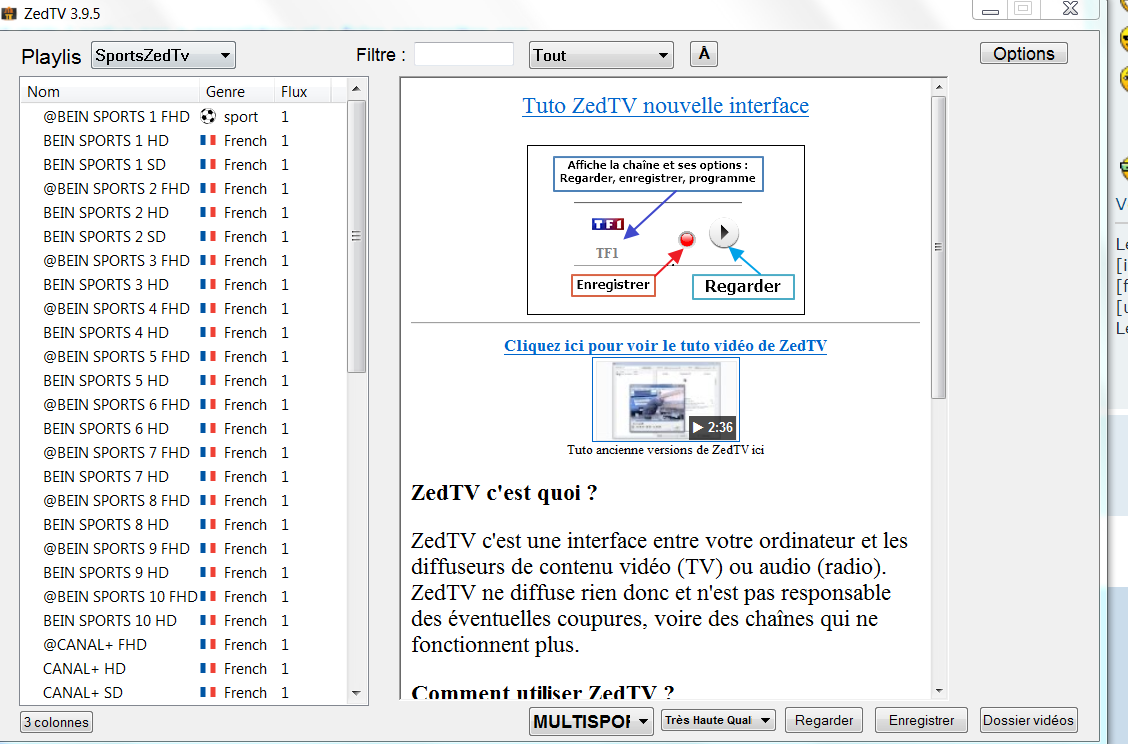1128x744 pixels.
Task: Expand the Tout filter dropdown
Action: point(601,56)
